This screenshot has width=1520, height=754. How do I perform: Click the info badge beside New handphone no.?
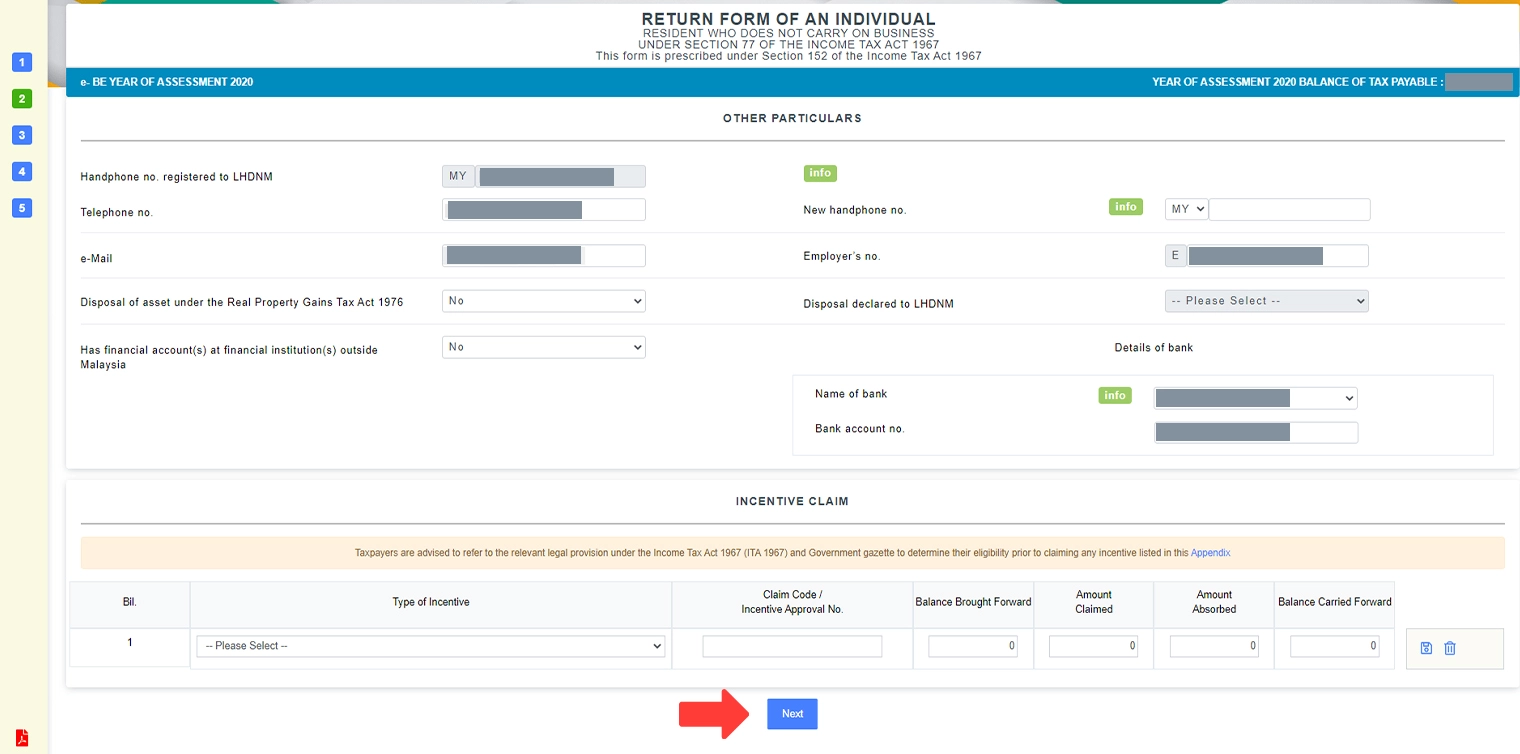coord(1126,206)
